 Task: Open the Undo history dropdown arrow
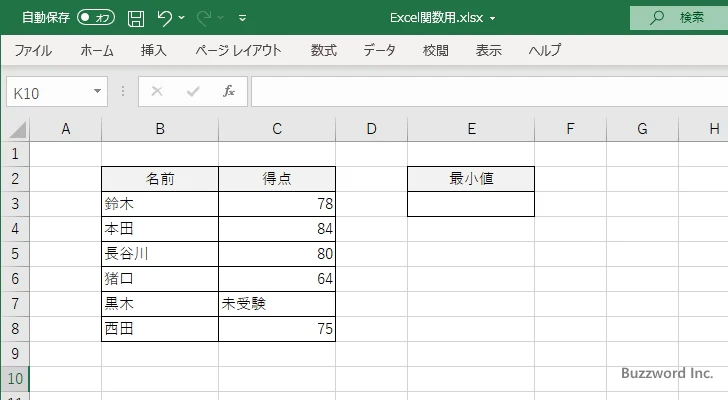[x=182, y=18]
